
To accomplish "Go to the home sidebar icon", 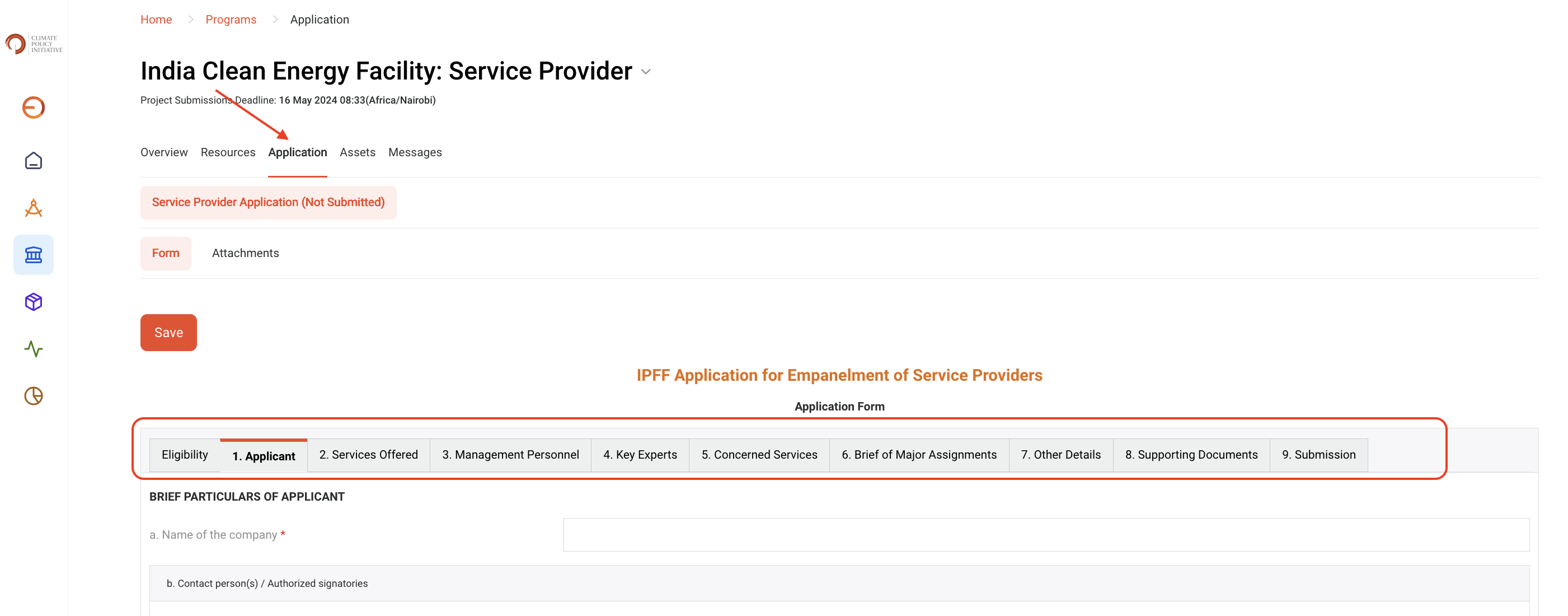I will 34,161.
